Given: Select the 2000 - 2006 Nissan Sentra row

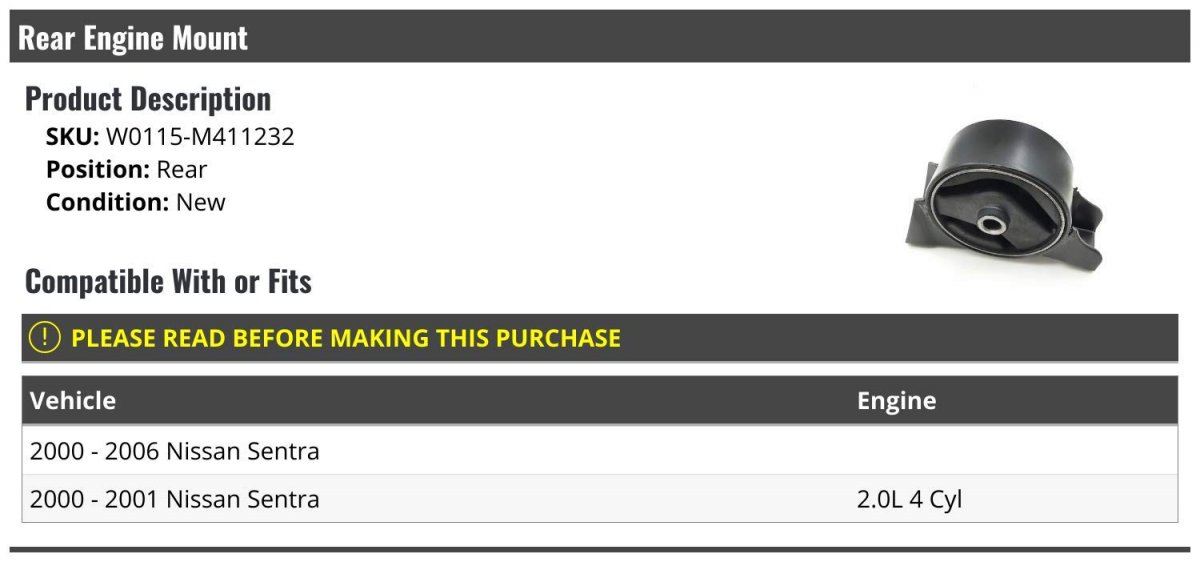Looking at the screenshot, I should pos(600,451).
